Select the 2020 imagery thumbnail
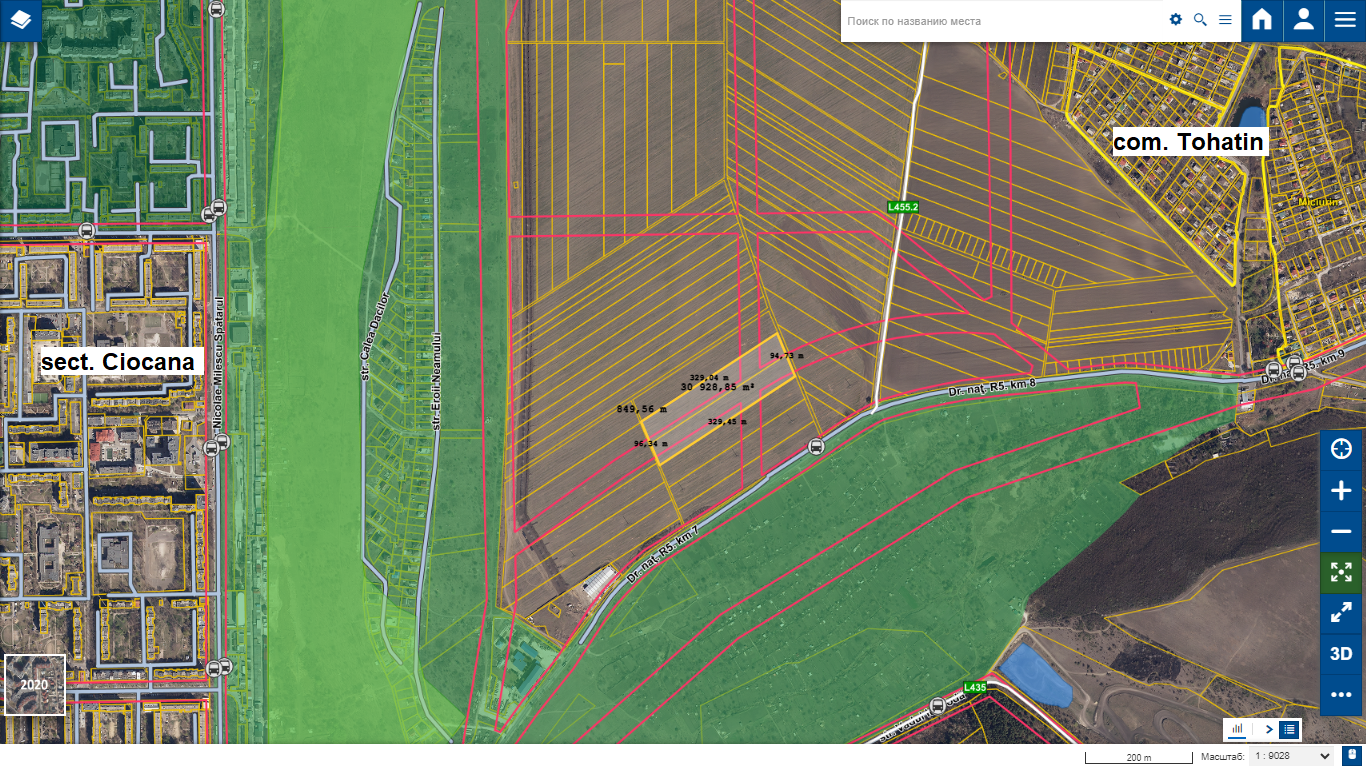Viewport: 1366px width, 768px height. coord(35,685)
